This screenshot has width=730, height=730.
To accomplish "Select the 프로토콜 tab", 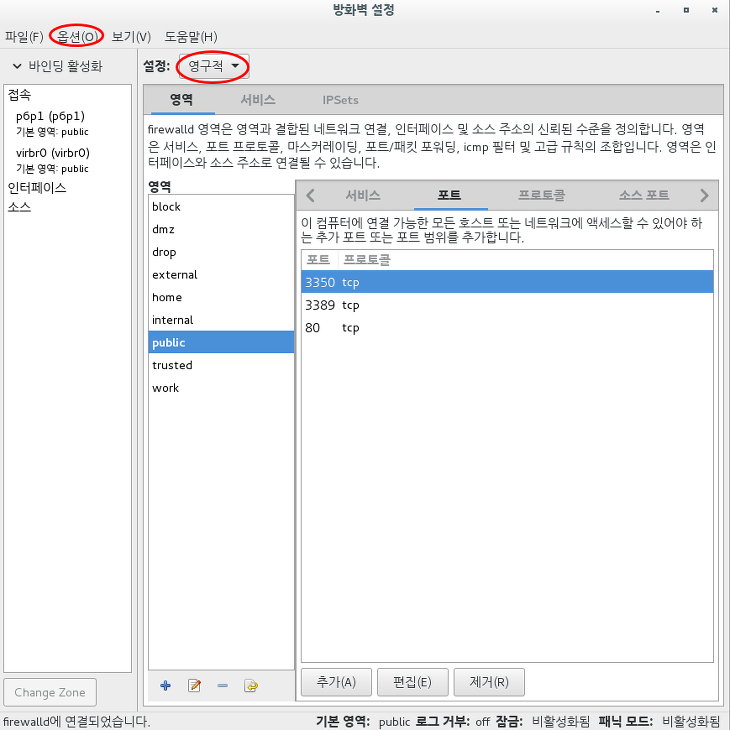I will coord(541,195).
